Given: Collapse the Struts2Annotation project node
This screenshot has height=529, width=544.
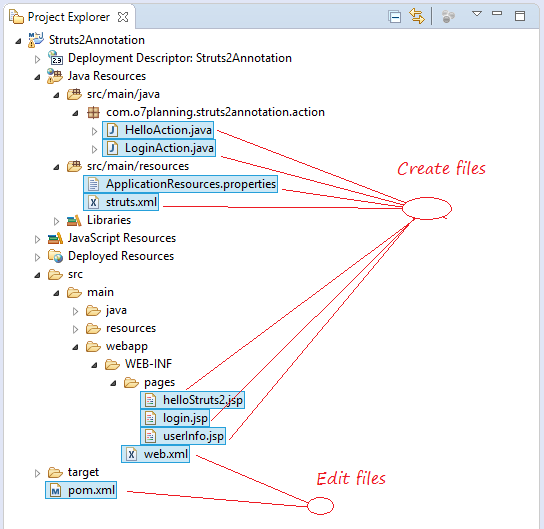Looking at the screenshot, I should point(18,41).
